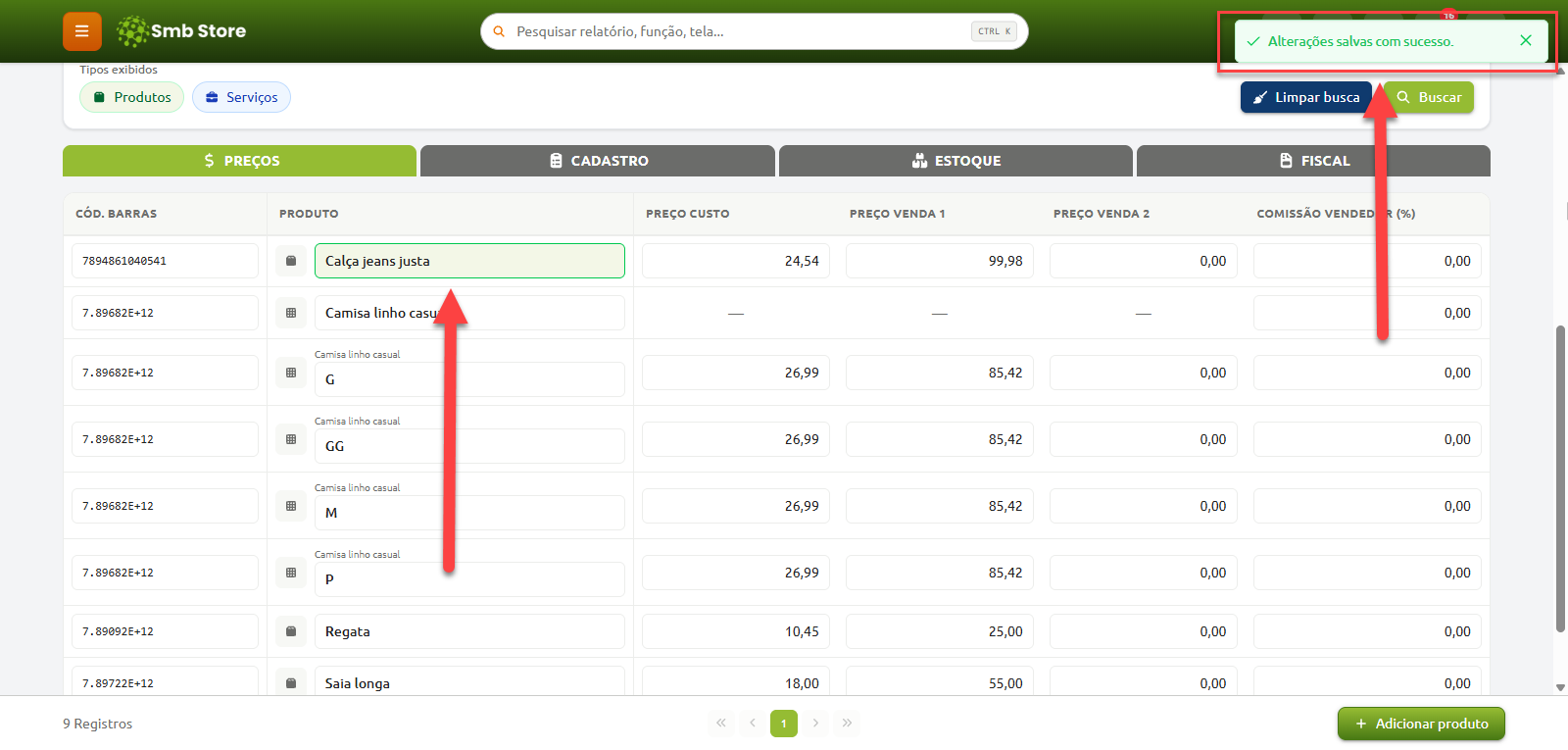Edit Saia longa sale price 55,00
The width and height of the screenshot is (1568, 750).
(940, 682)
